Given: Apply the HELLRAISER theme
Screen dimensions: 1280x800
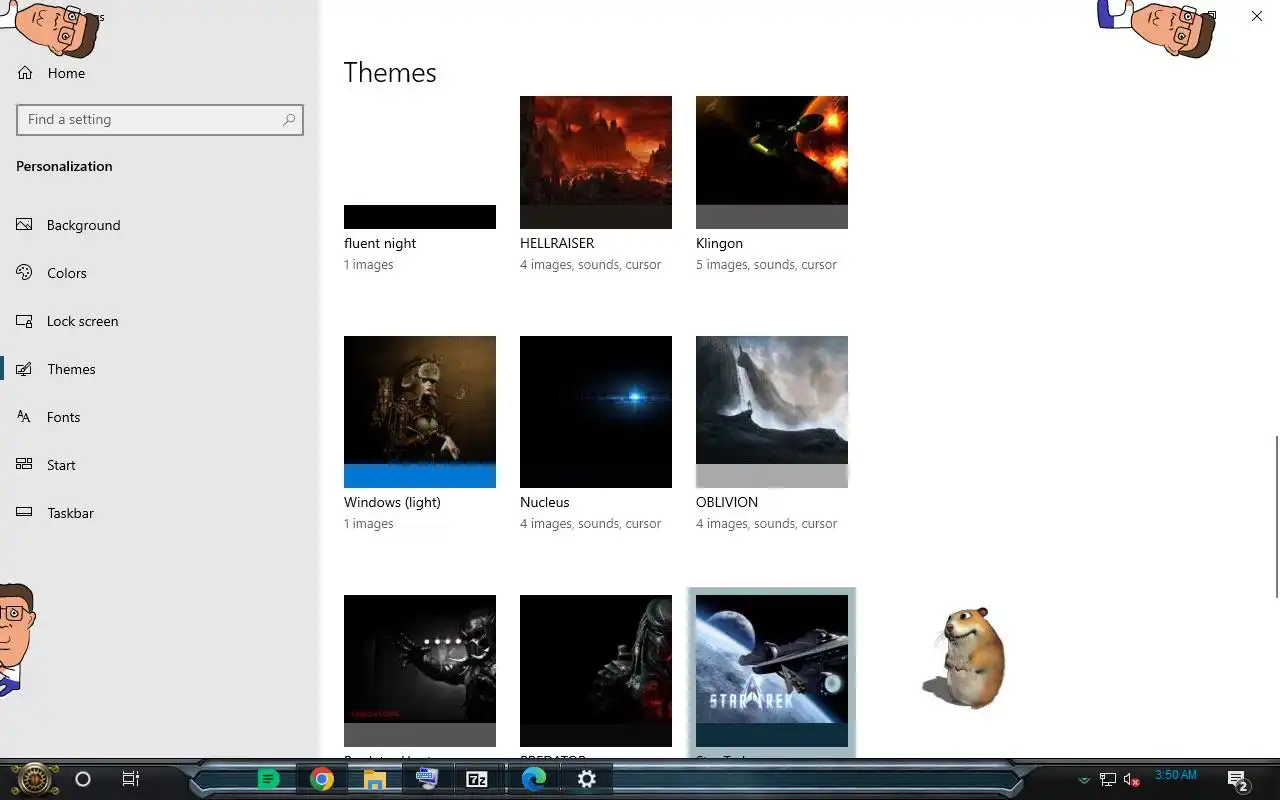Looking at the screenshot, I should pos(596,162).
